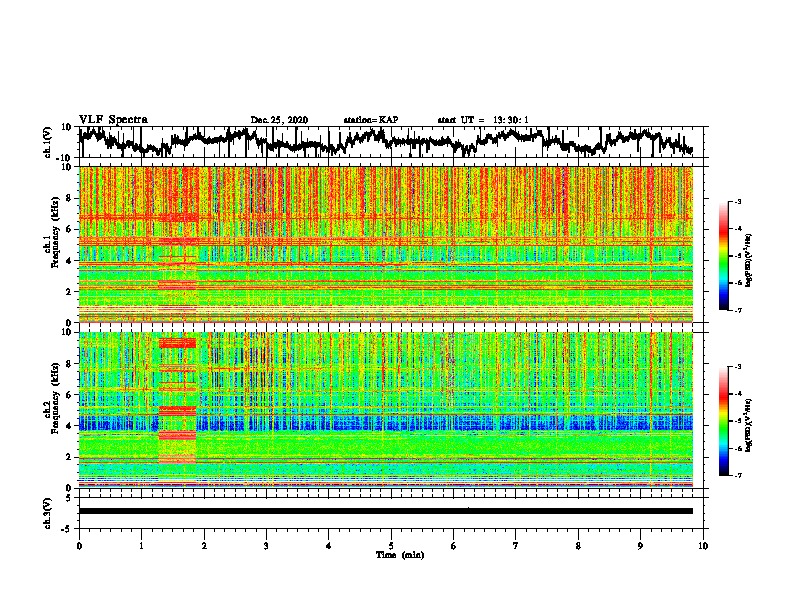Click the "ch.2 Frequency (kHz)" axis label
The height and width of the screenshot is (612, 792).
point(51,398)
